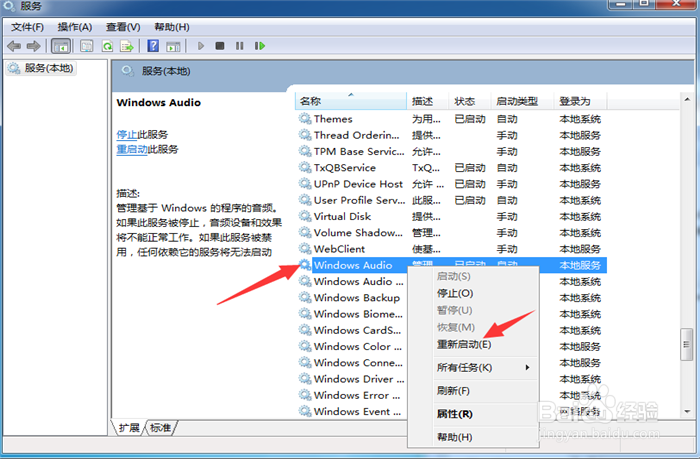Screen dimensions: 700x459
Task: Click the vertical scrollbar thumb
Action: pyautogui.click(x=687, y=344)
